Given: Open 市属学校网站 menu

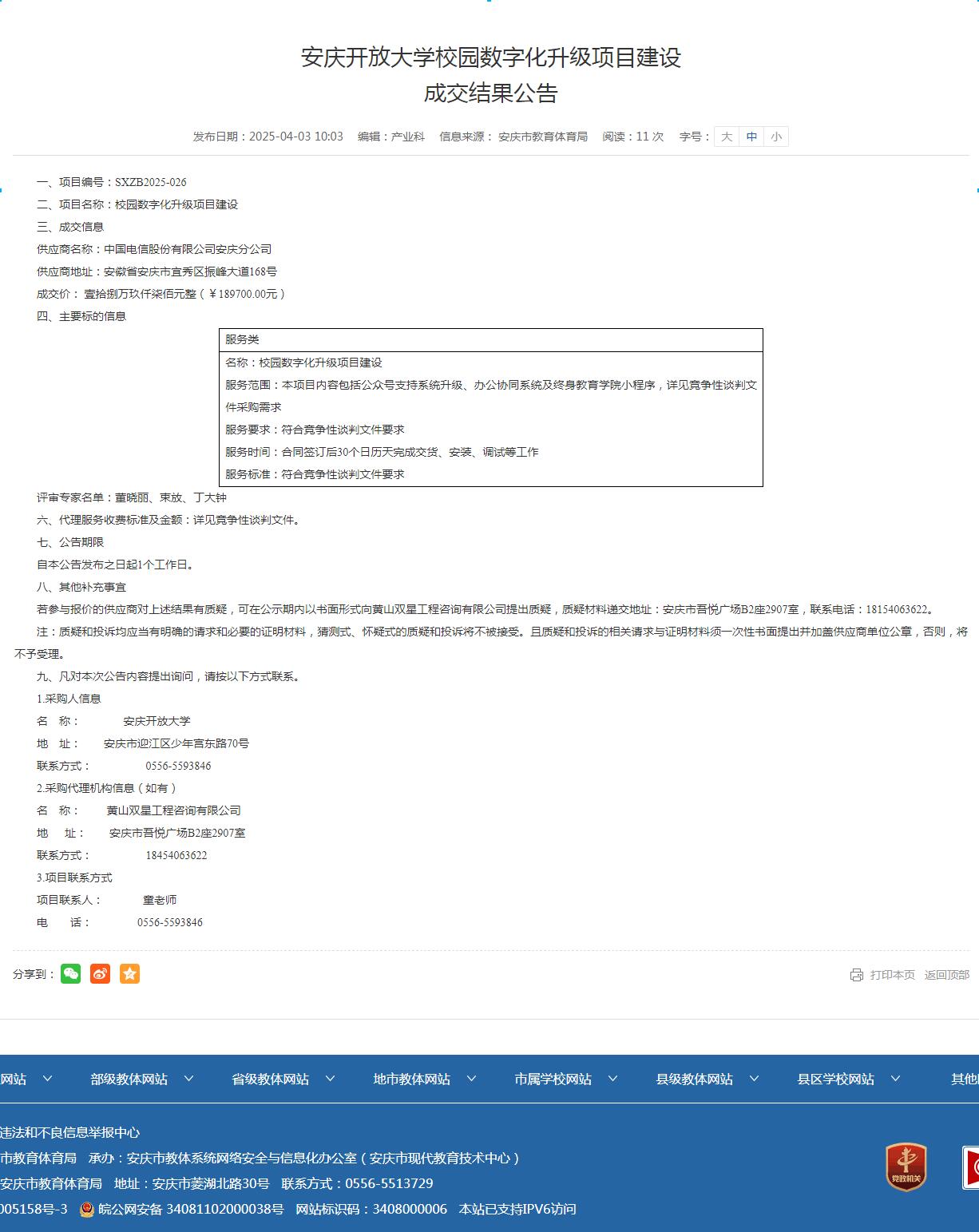Looking at the screenshot, I should pyautogui.click(x=565, y=1079).
